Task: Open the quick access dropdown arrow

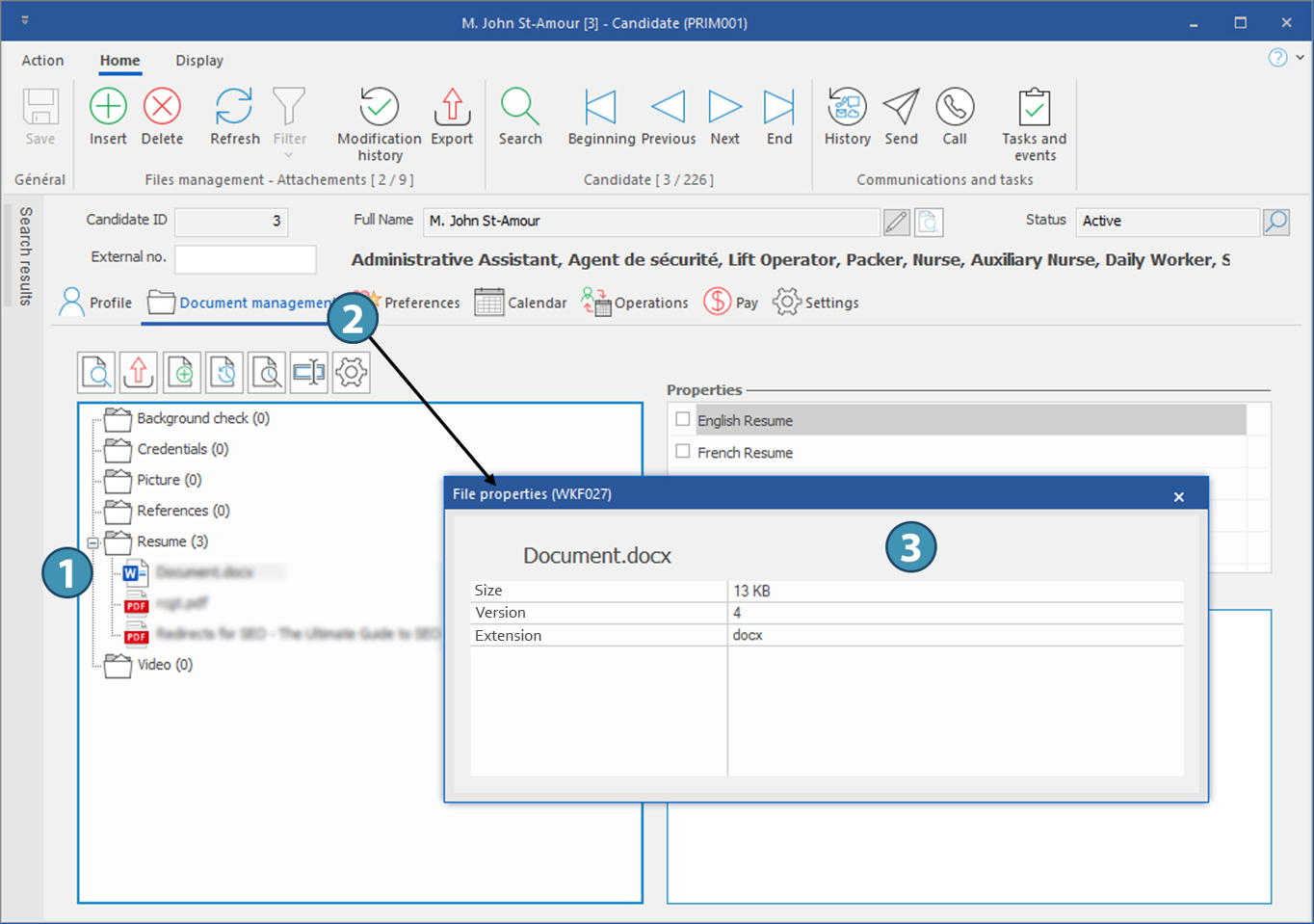Action: [x=25, y=20]
